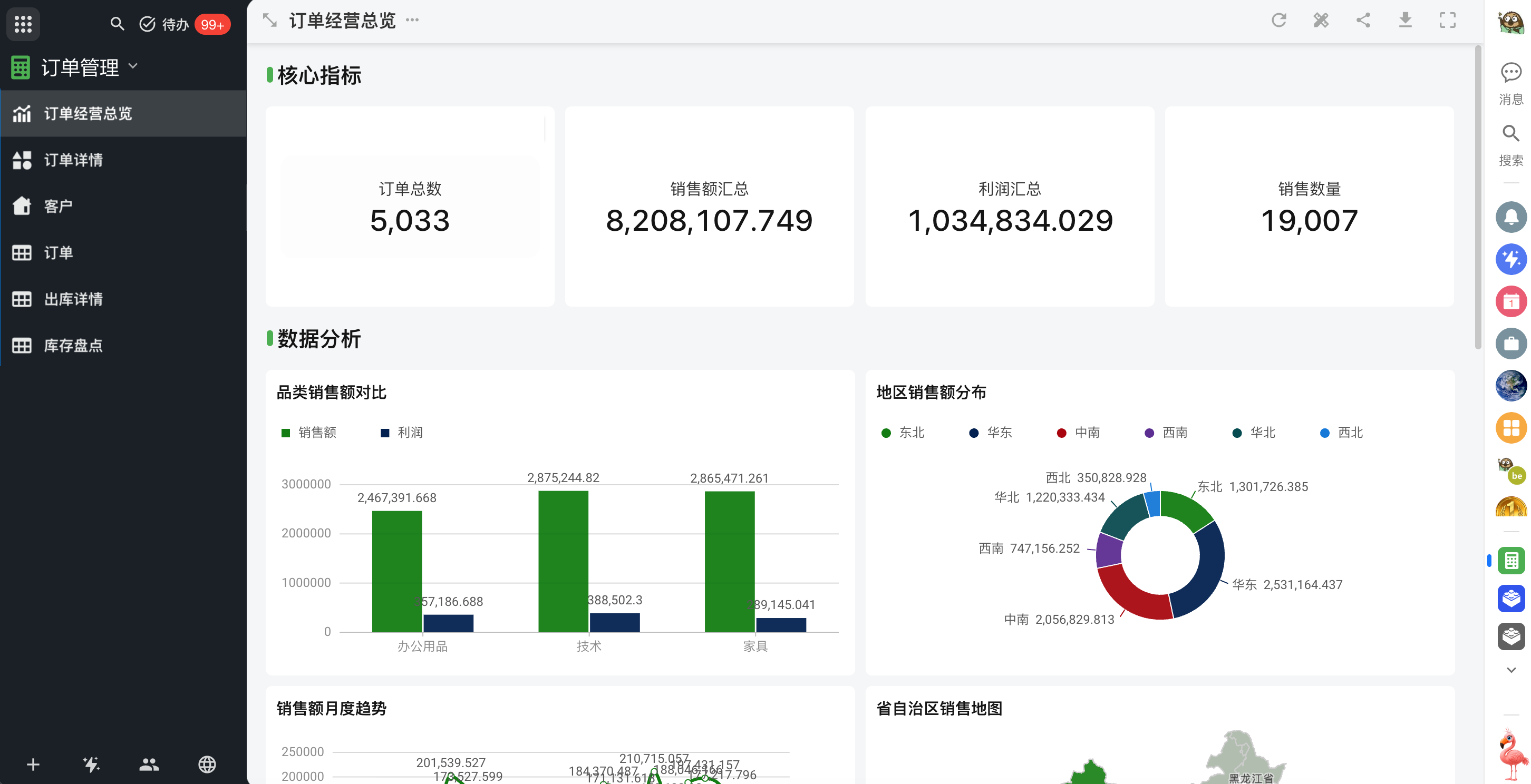Collapse the sidebar with the arrow icon
Screen dimensions: 1531x784
click(x=270, y=21)
